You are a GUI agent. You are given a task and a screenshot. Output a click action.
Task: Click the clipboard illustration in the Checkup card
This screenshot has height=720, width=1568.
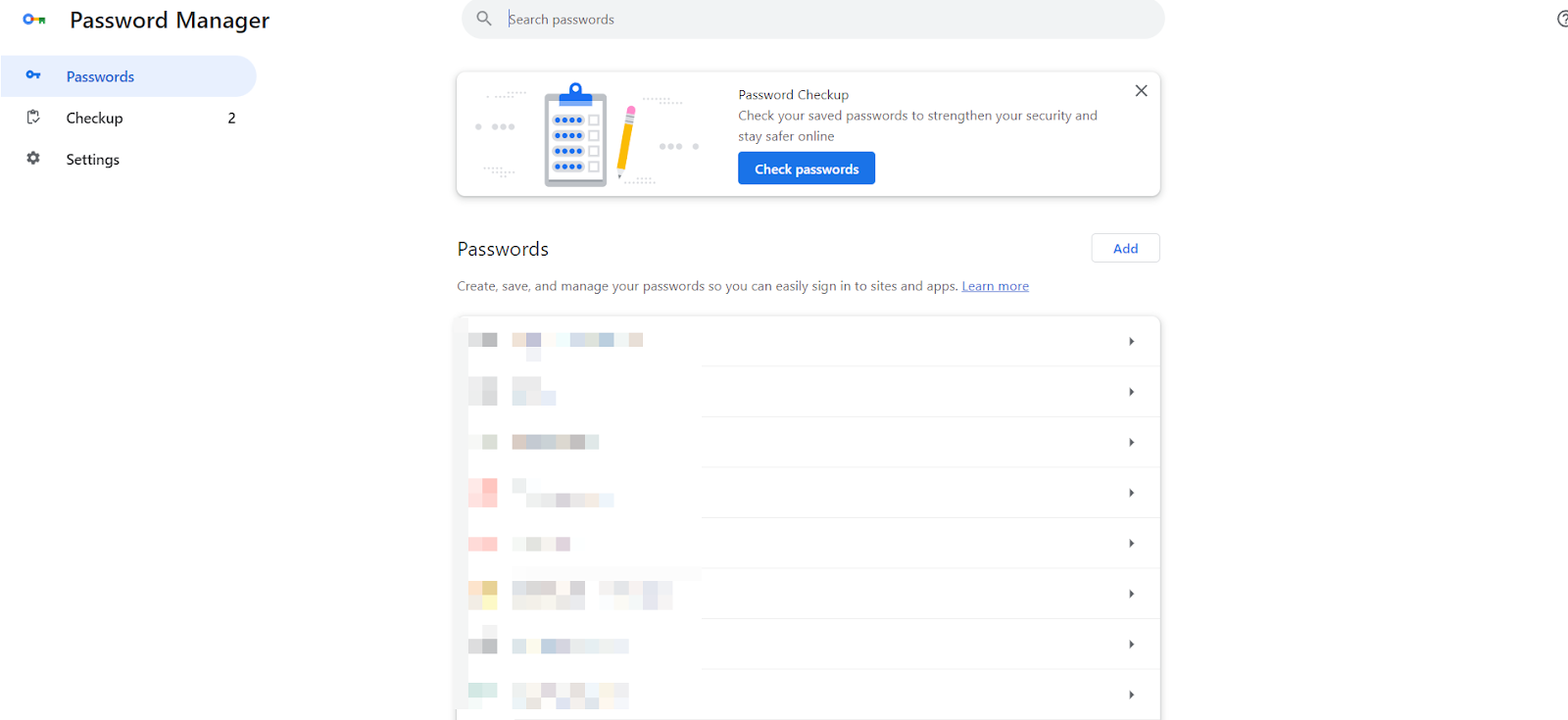[x=576, y=135]
